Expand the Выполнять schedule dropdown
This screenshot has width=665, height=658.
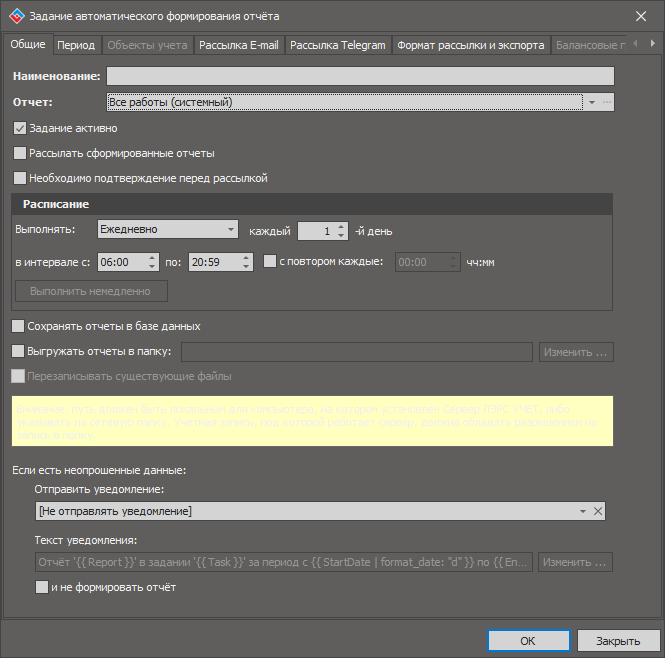coord(232,229)
